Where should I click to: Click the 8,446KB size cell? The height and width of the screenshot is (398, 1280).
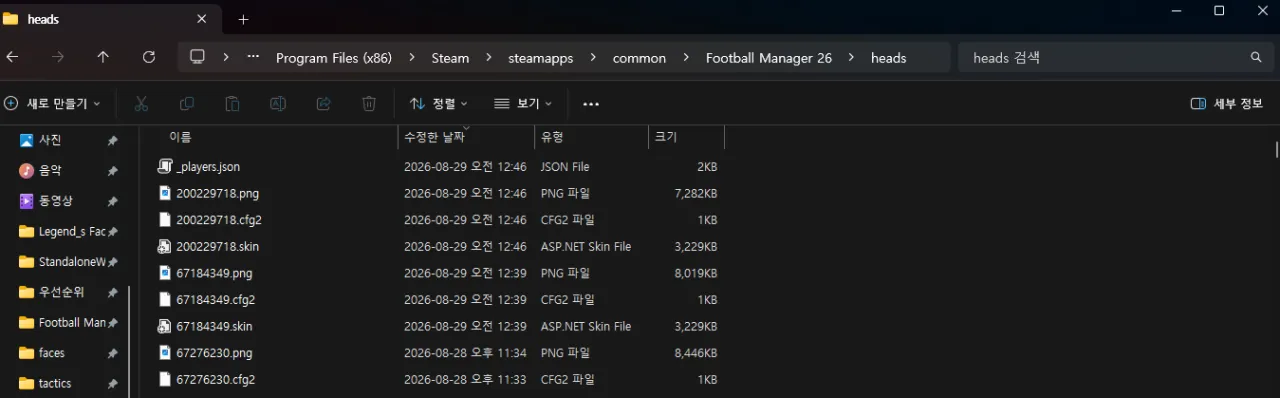click(x=696, y=352)
